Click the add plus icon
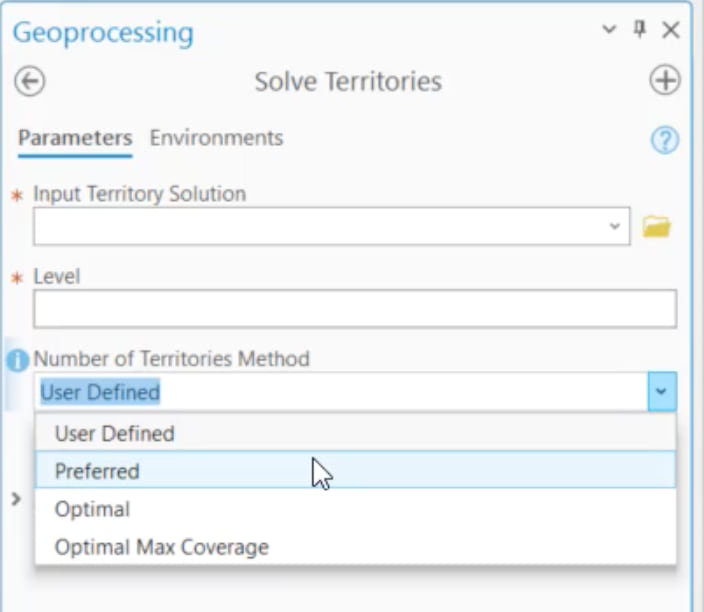This screenshot has height=612, width=704. point(665,81)
